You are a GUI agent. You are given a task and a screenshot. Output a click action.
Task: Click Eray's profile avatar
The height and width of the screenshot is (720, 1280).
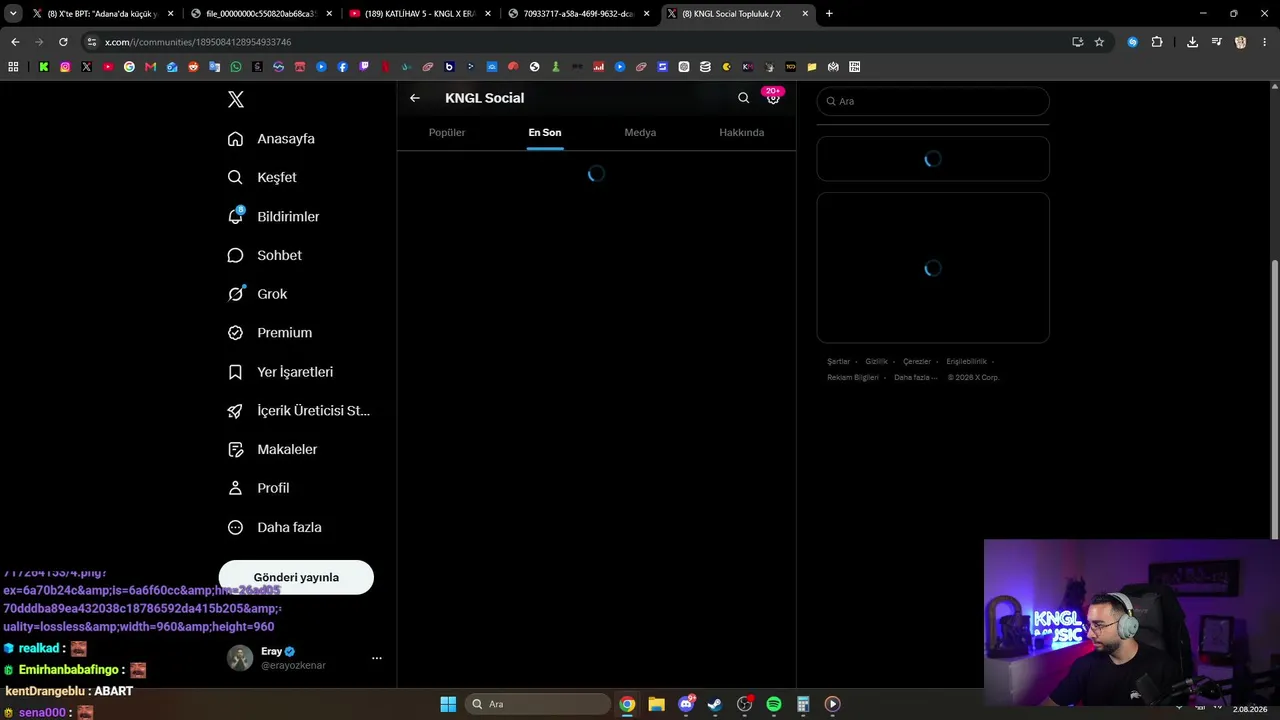[x=240, y=658]
